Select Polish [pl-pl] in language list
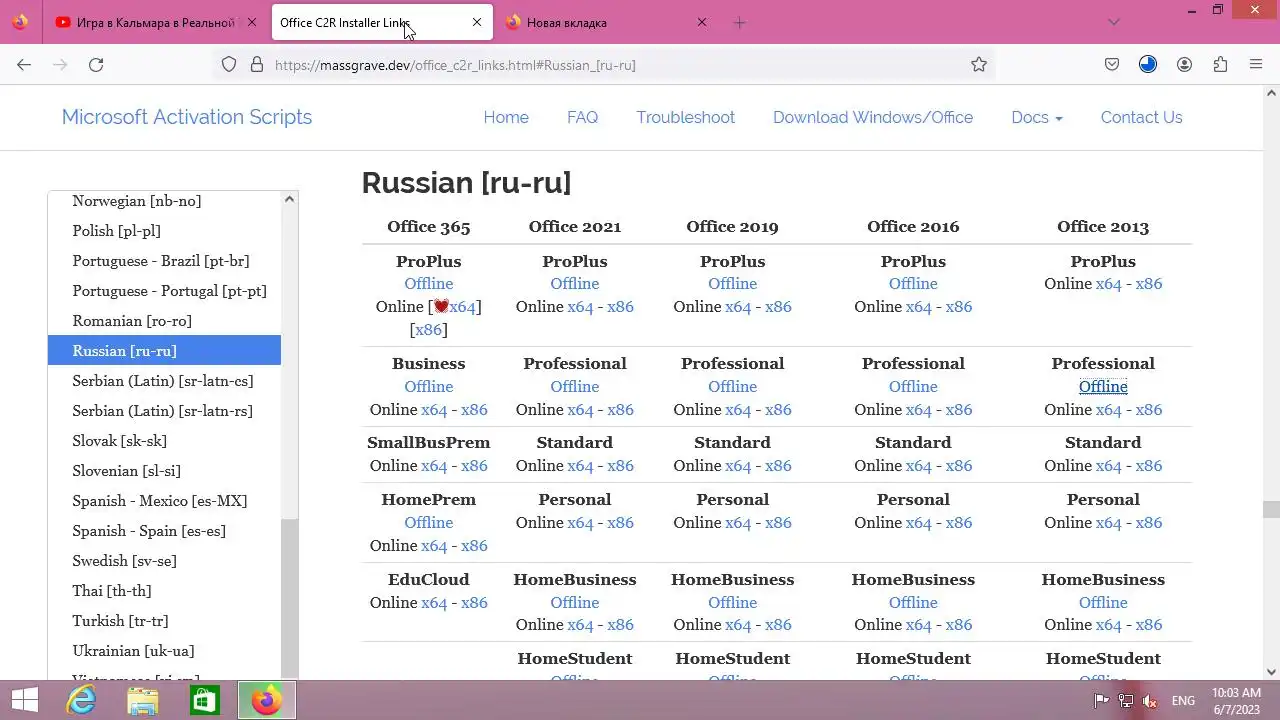 tap(116, 231)
